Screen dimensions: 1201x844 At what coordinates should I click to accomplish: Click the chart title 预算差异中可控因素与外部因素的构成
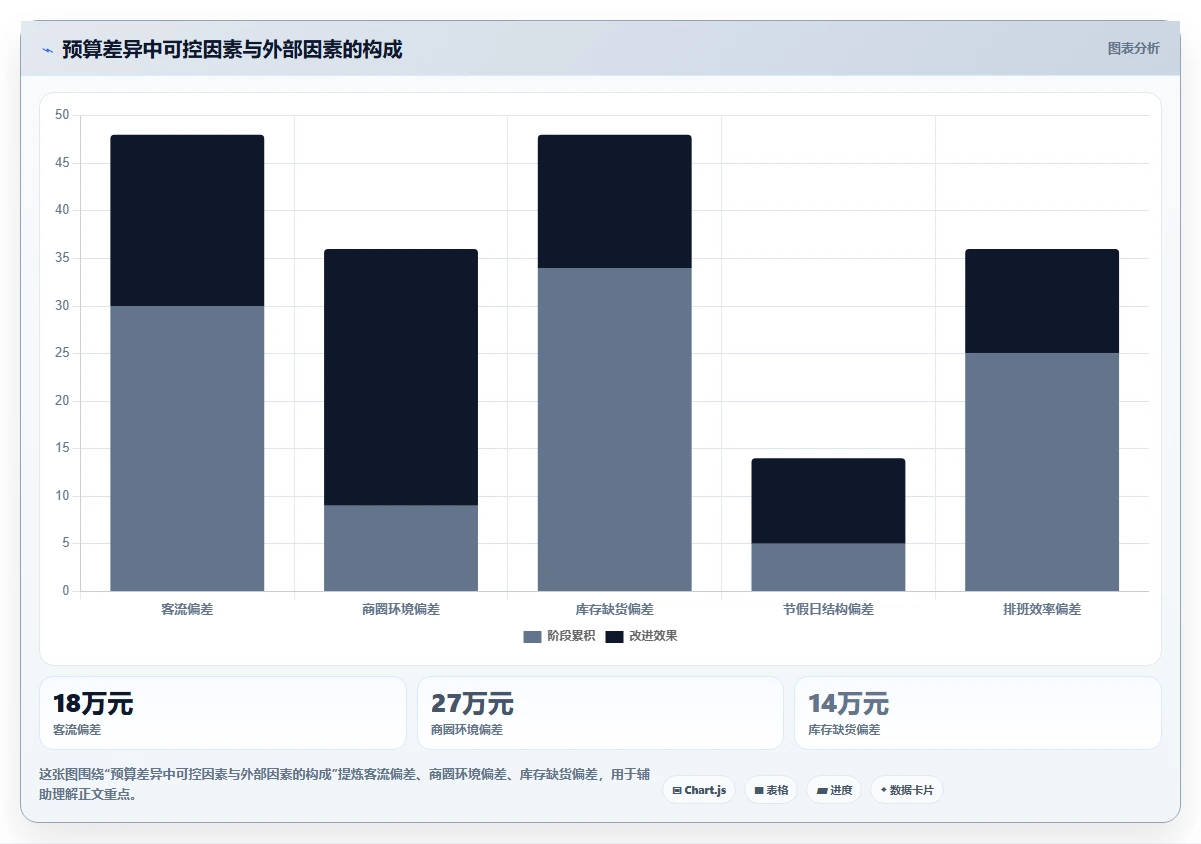coord(232,49)
